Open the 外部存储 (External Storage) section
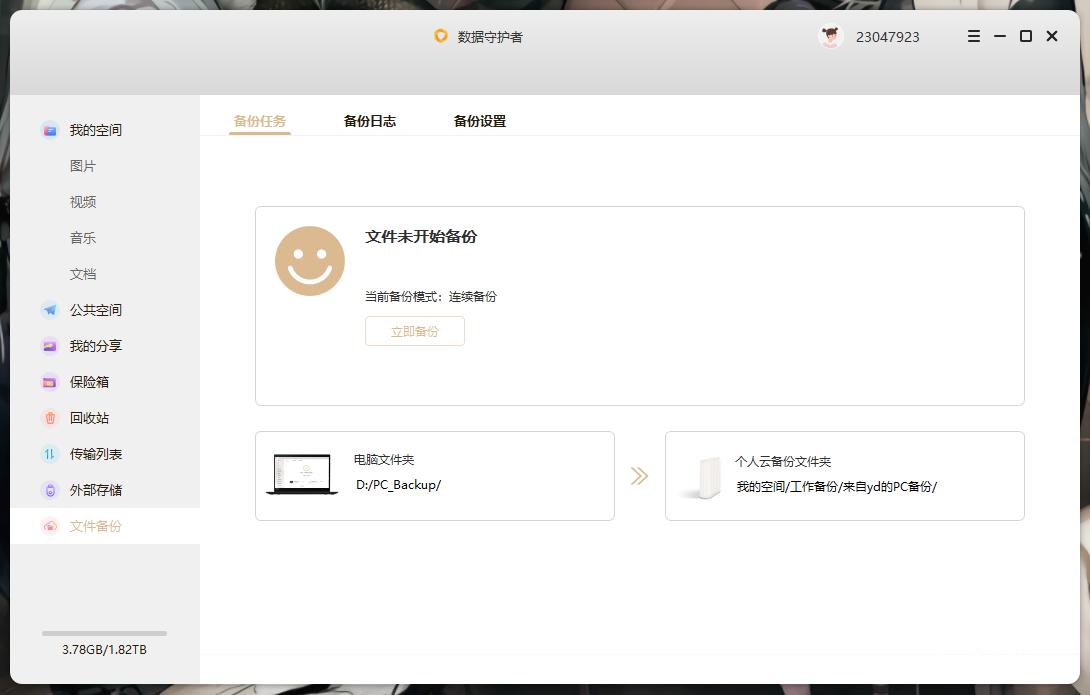The height and width of the screenshot is (695, 1090). (95, 490)
